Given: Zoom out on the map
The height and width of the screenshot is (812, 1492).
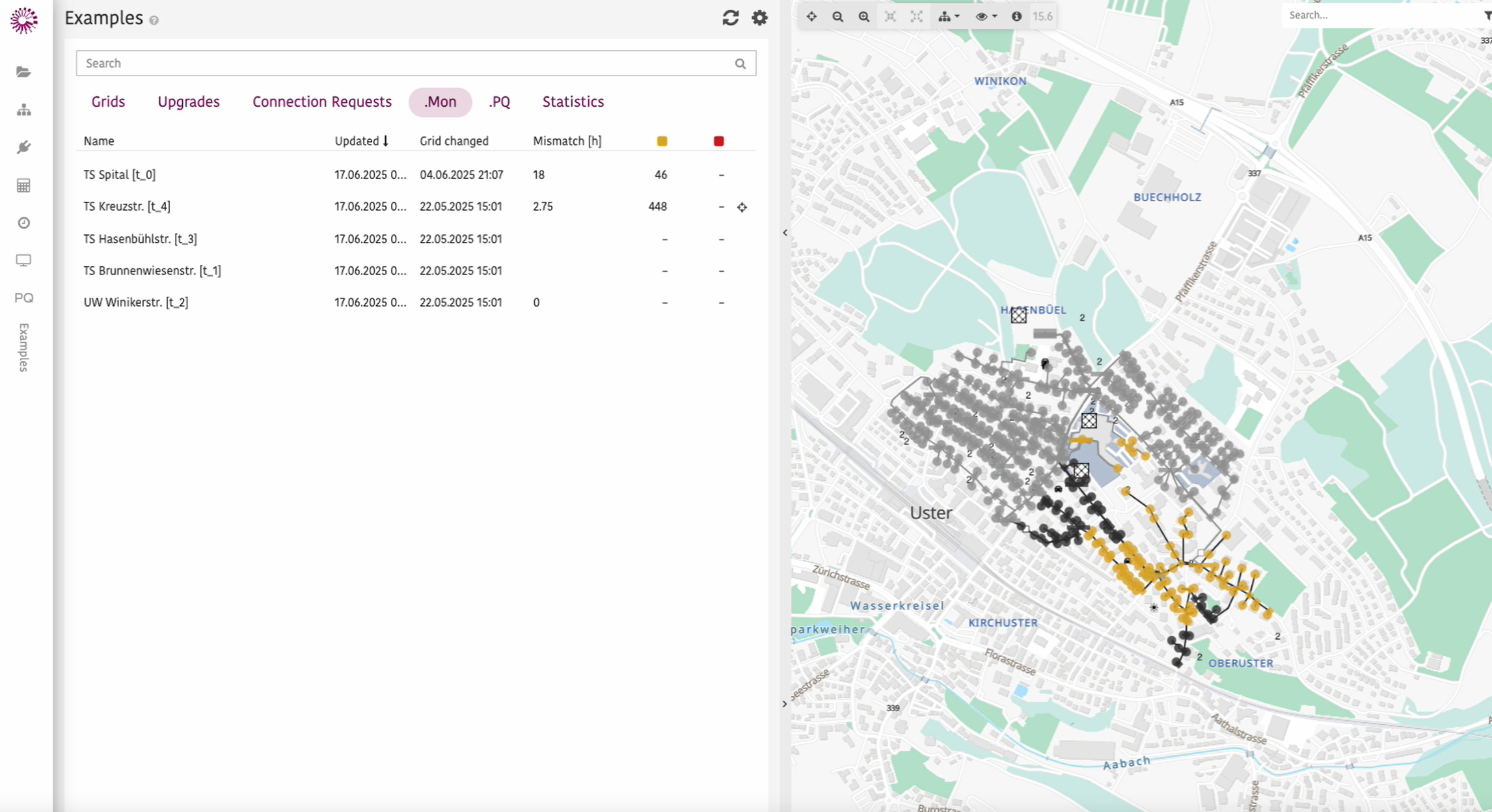Looking at the screenshot, I should pyautogui.click(x=838, y=16).
